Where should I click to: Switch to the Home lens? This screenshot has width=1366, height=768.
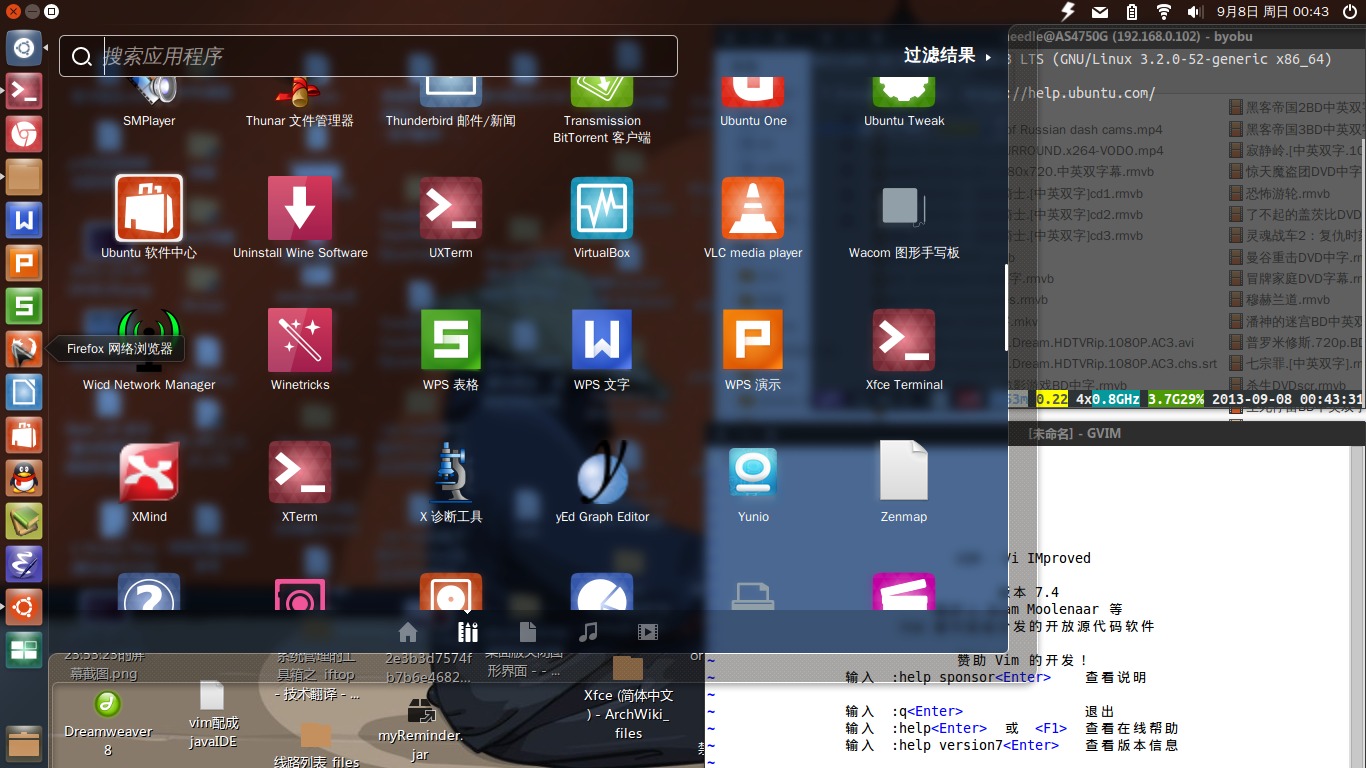tap(407, 632)
